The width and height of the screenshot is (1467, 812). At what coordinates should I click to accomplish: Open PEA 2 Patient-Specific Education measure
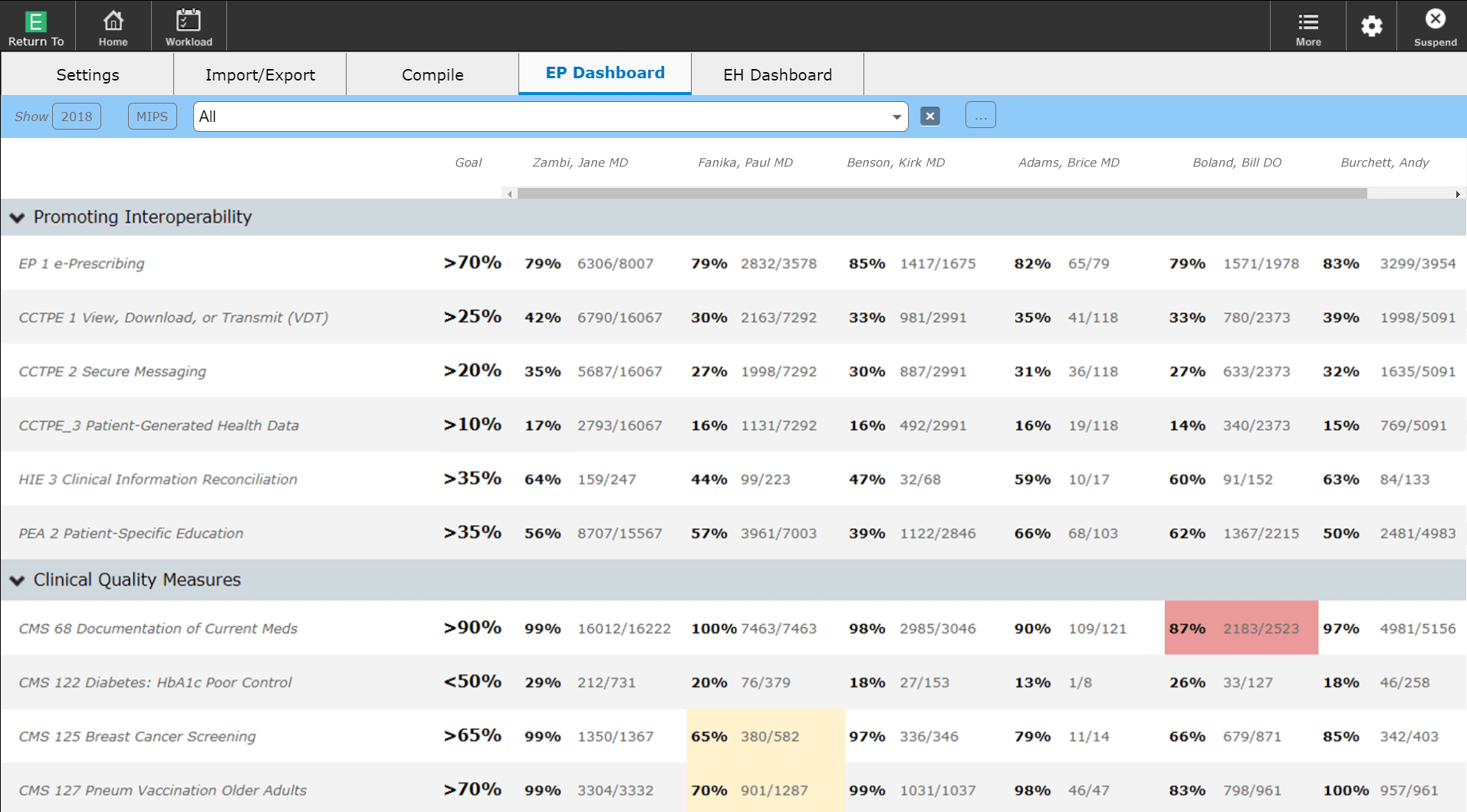click(131, 534)
